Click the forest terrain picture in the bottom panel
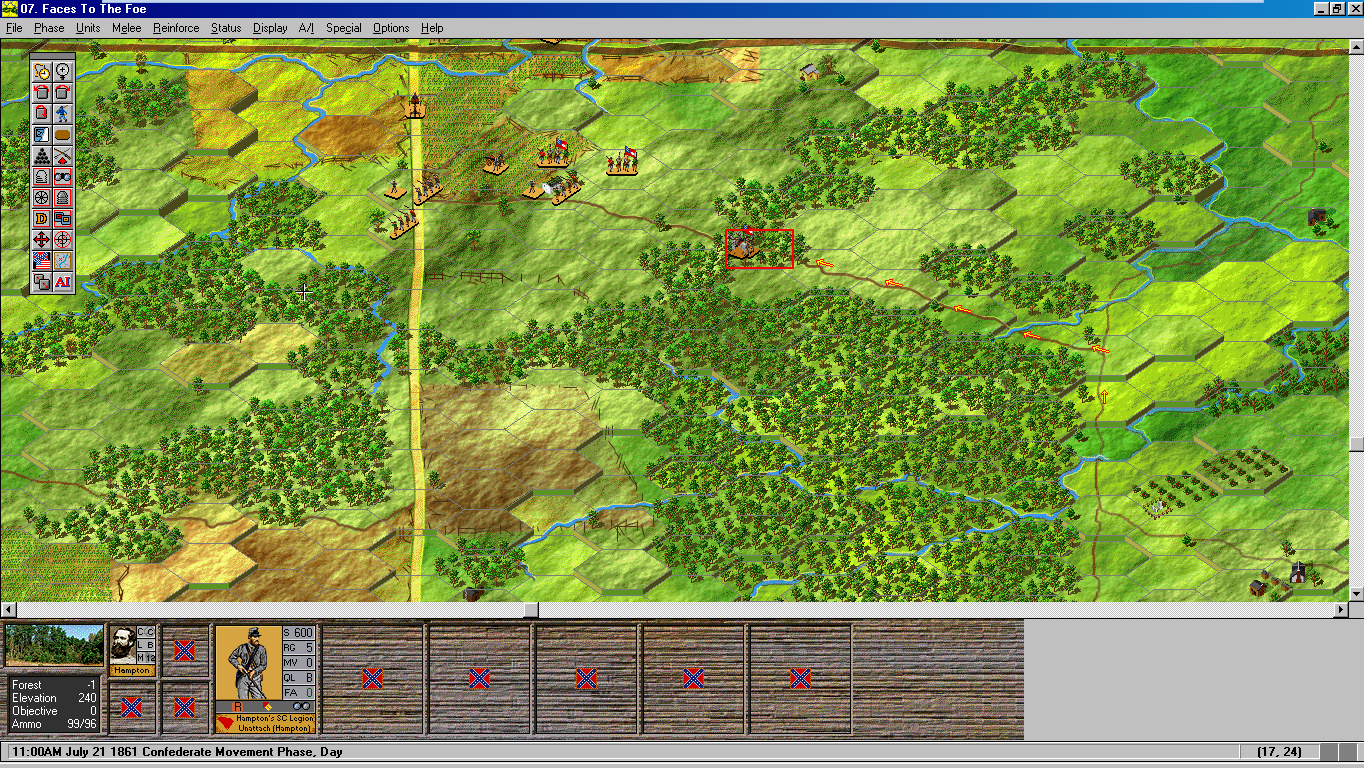Viewport: 1364px width, 768px height. [54, 646]
